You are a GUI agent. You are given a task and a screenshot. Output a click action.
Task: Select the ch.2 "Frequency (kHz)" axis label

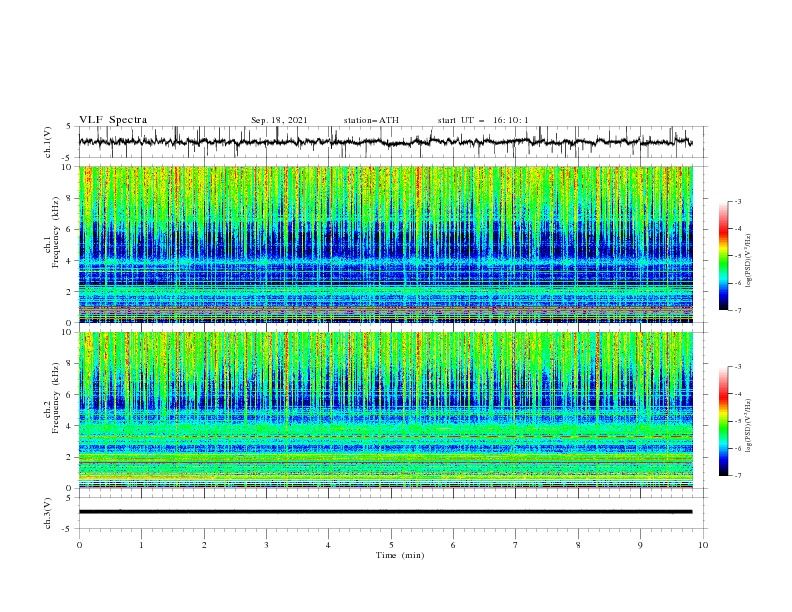coord(56,398)
